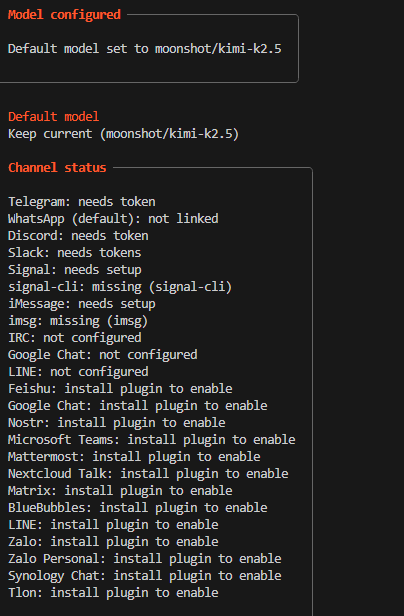Click the 'Nextcloud Talk: install plugin' line
The width and height of the screenshot is (404, 616).
point(148,474)
